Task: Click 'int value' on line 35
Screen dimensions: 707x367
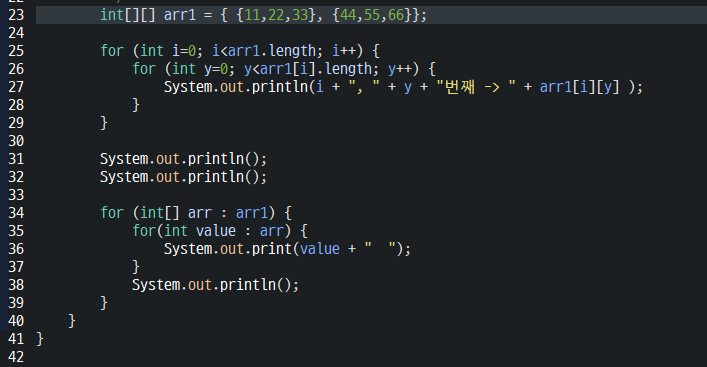Action: click(x=200, y=231)
